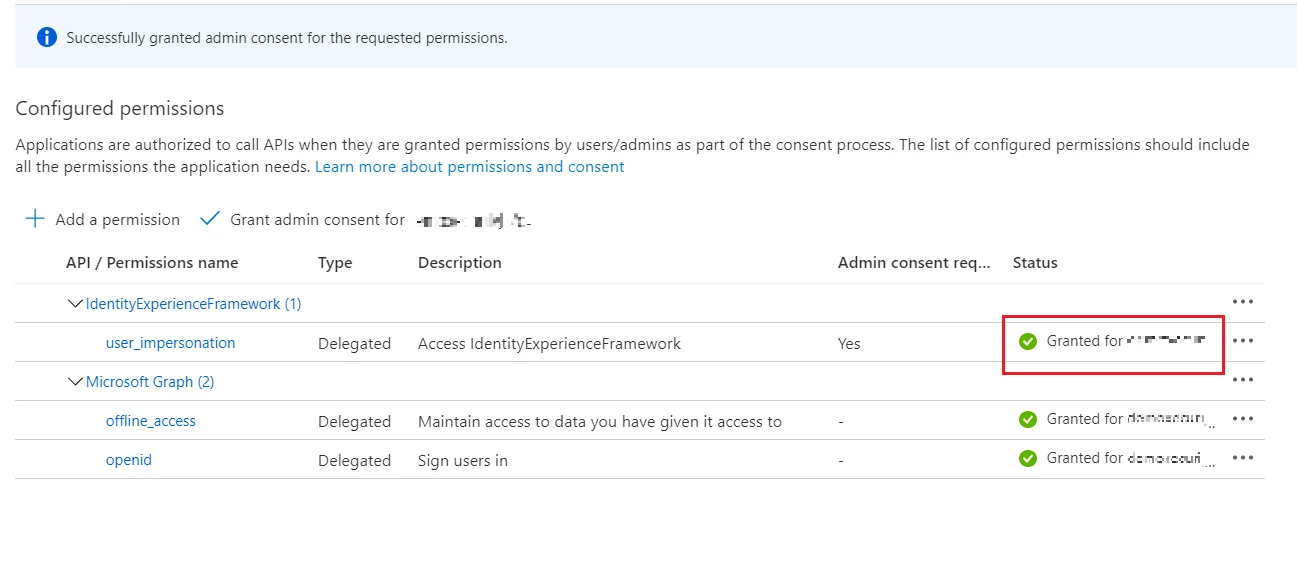Select Delegated type in openid row
The height and width of the screenshot is (569, 1297).
[x=354, y=461]
